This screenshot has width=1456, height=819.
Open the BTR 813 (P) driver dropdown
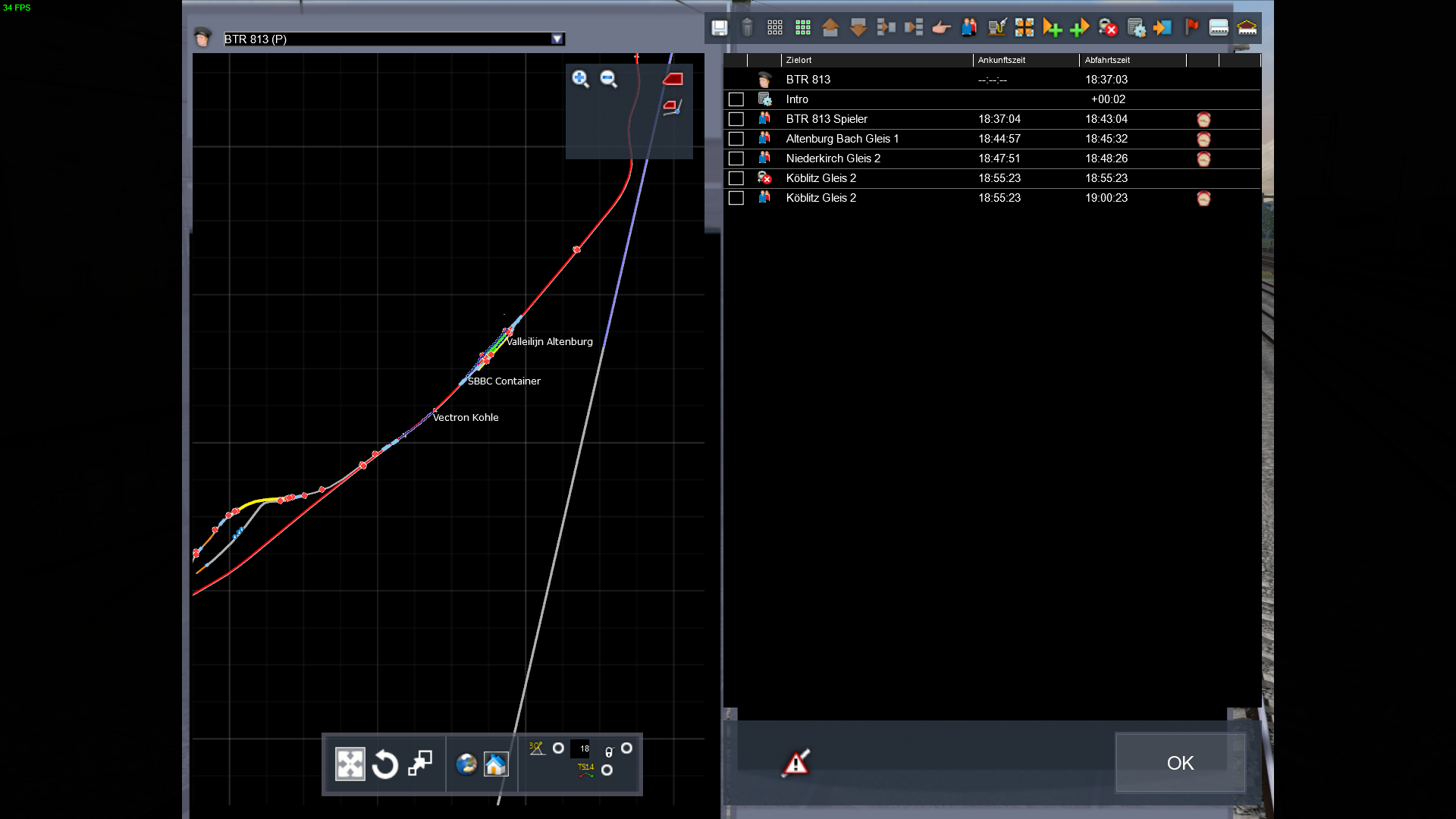557,39
